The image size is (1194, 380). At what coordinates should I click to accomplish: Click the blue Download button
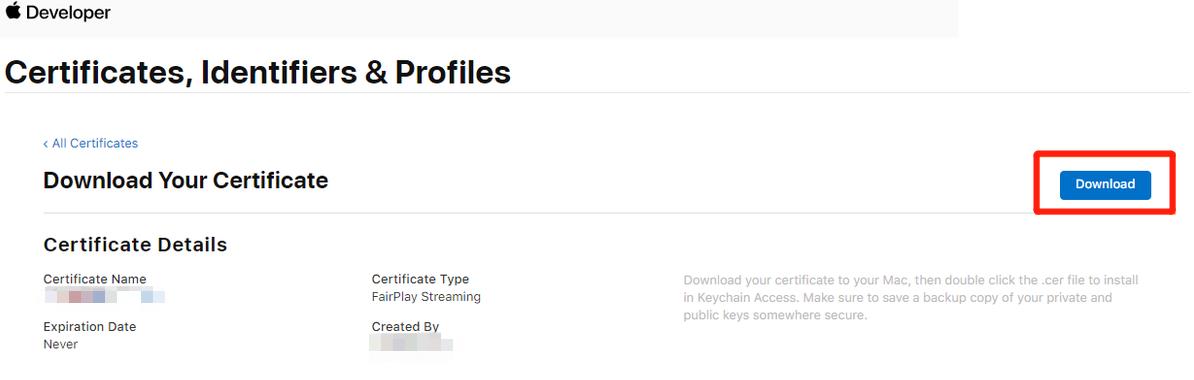pyautogui.click(x=1105, y=184)
